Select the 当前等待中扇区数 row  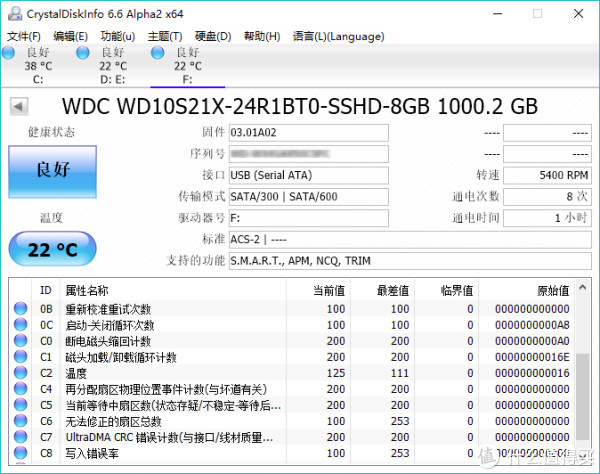point(292,405)
